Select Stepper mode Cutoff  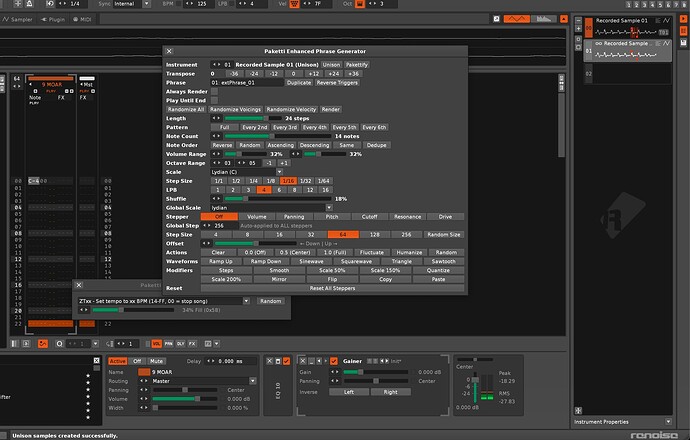click(x=370, y=216)
